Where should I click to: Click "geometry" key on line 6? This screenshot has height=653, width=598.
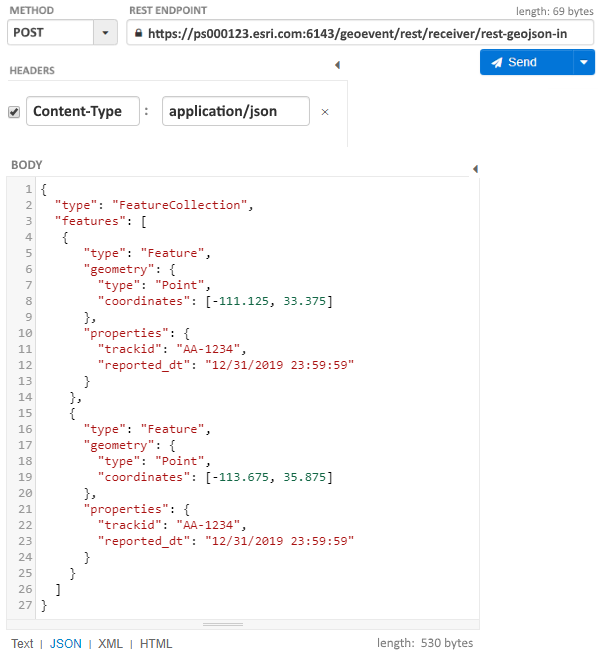119,269
